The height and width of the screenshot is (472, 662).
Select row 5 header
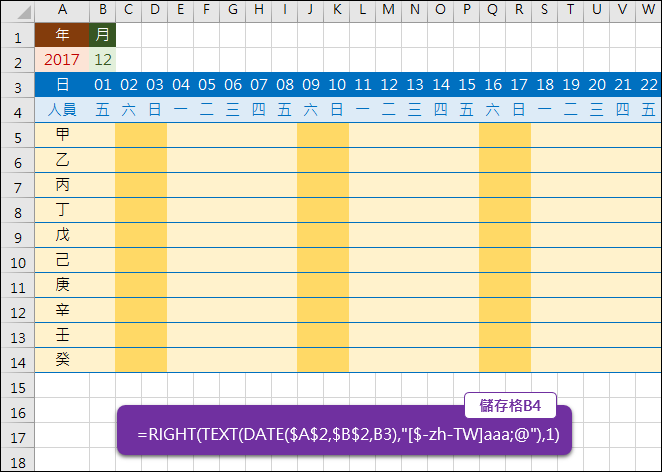[18, 135]
